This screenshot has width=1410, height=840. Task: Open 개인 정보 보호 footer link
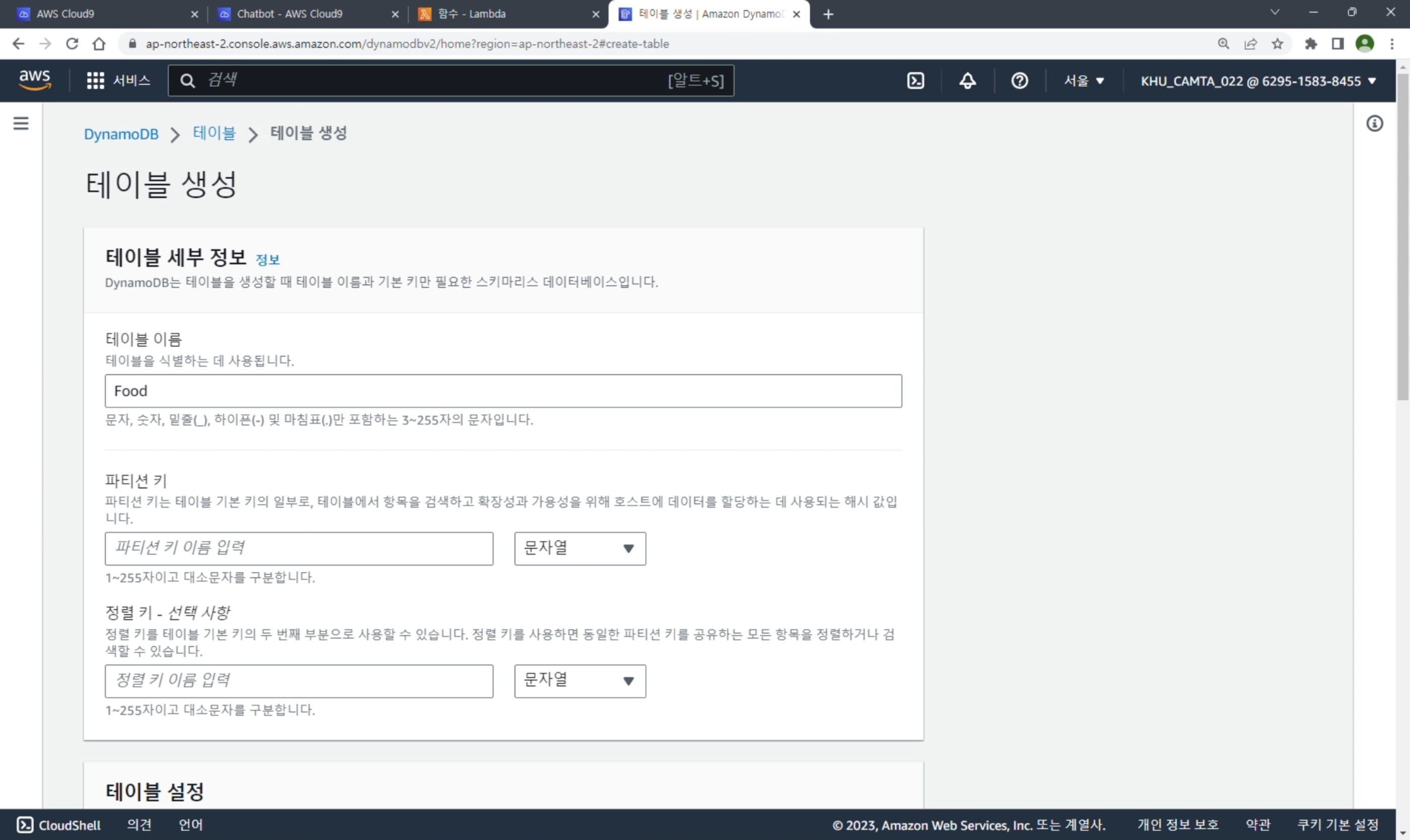click(1178, 825)
